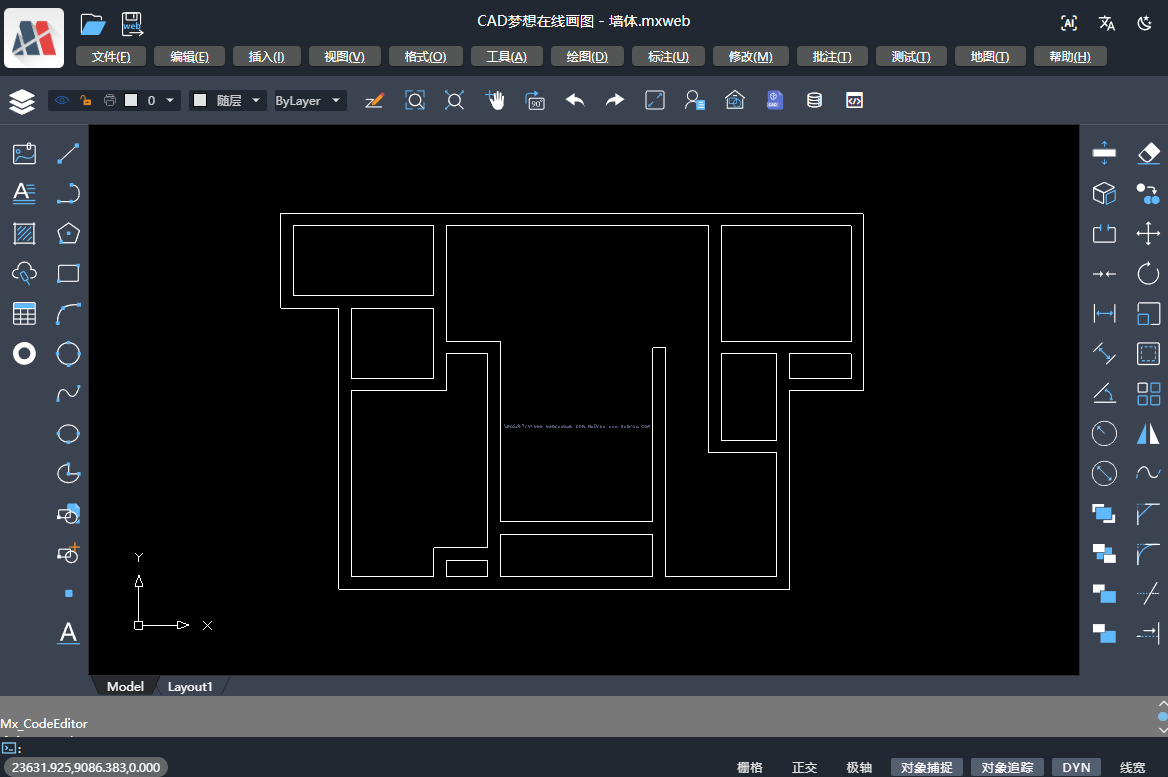The height and width of the screenshot is (777, 1168).
Task: Select the polygon drawing tool
Action: point(69,233)
